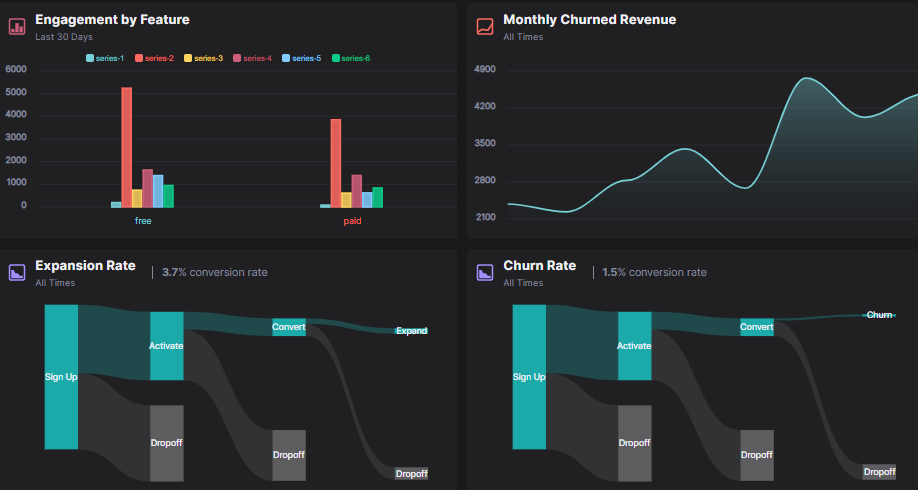918x490 pixels.
Task: Open the Expansion Rate title
Action: coord(85,265)
